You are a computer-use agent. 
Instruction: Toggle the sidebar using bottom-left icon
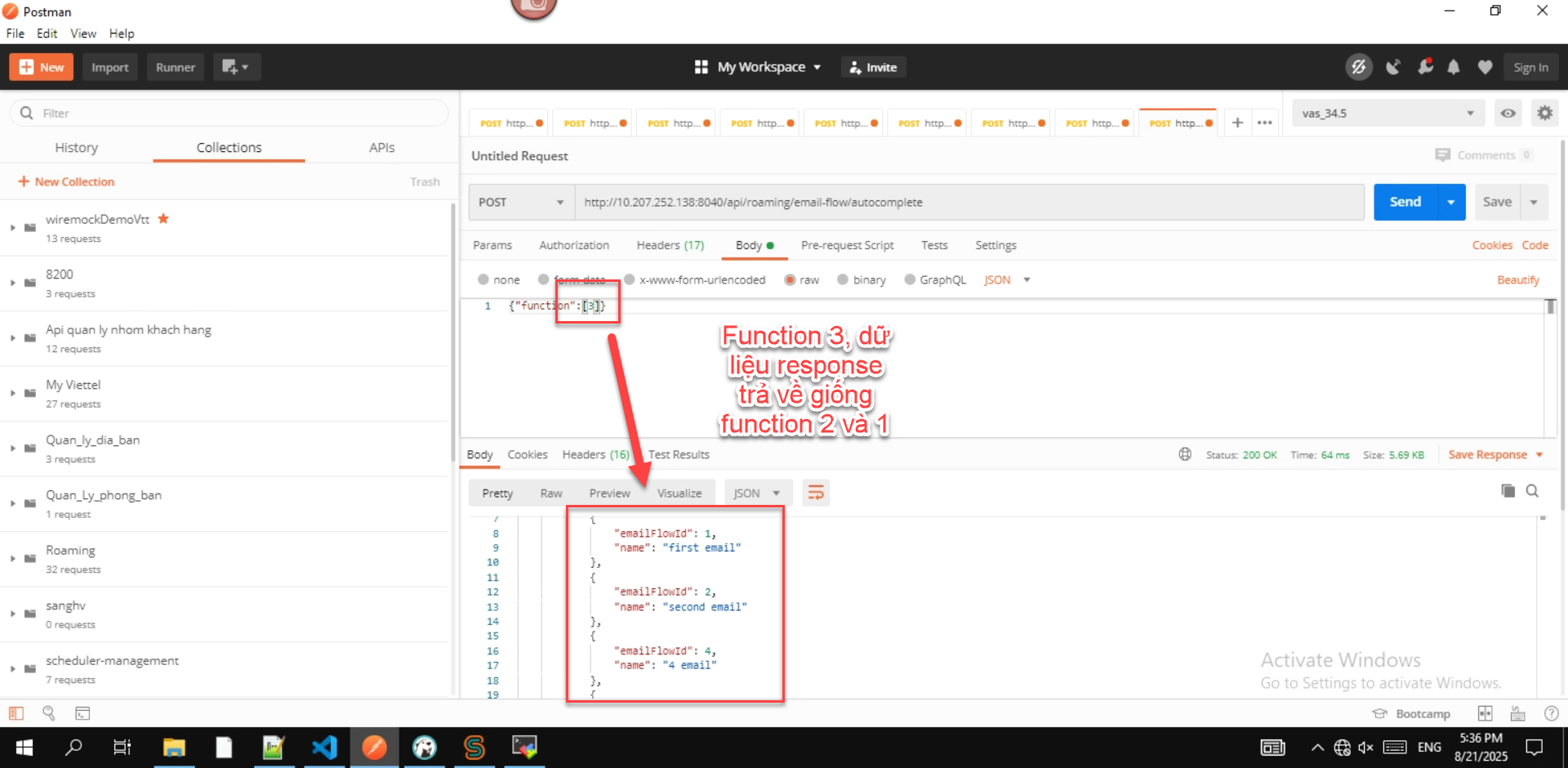(x=16, y=713)
